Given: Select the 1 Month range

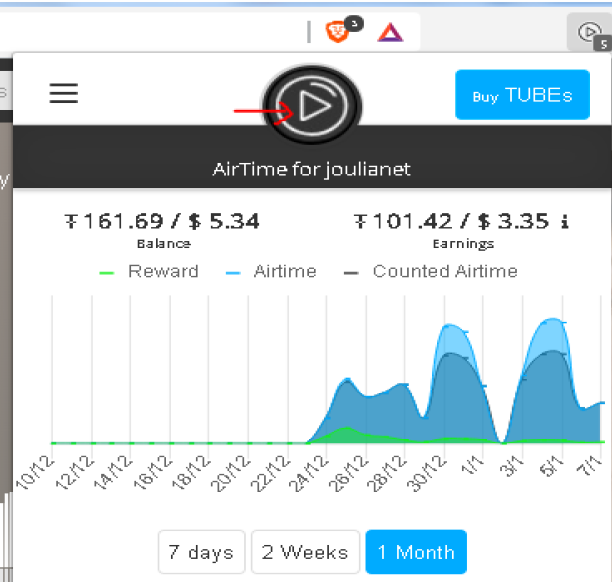Looking at the screenshot, I should click(x=416, y=552).
